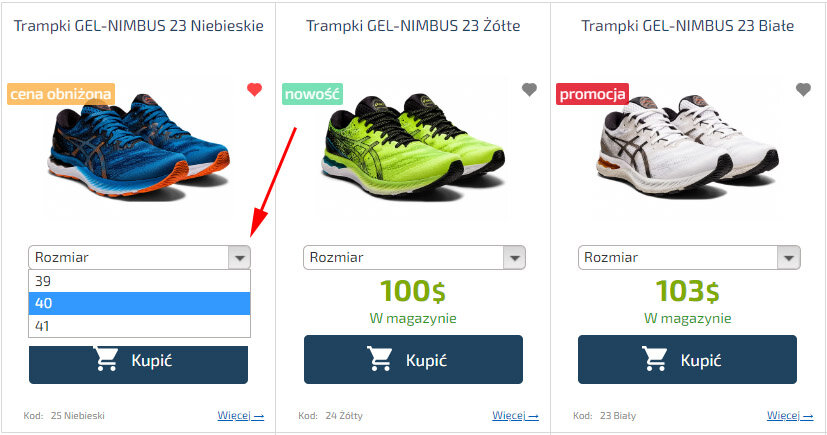Click cart icon on white sneakers Kupić
Screen dimensions: 827x435
tap(655, 359)
